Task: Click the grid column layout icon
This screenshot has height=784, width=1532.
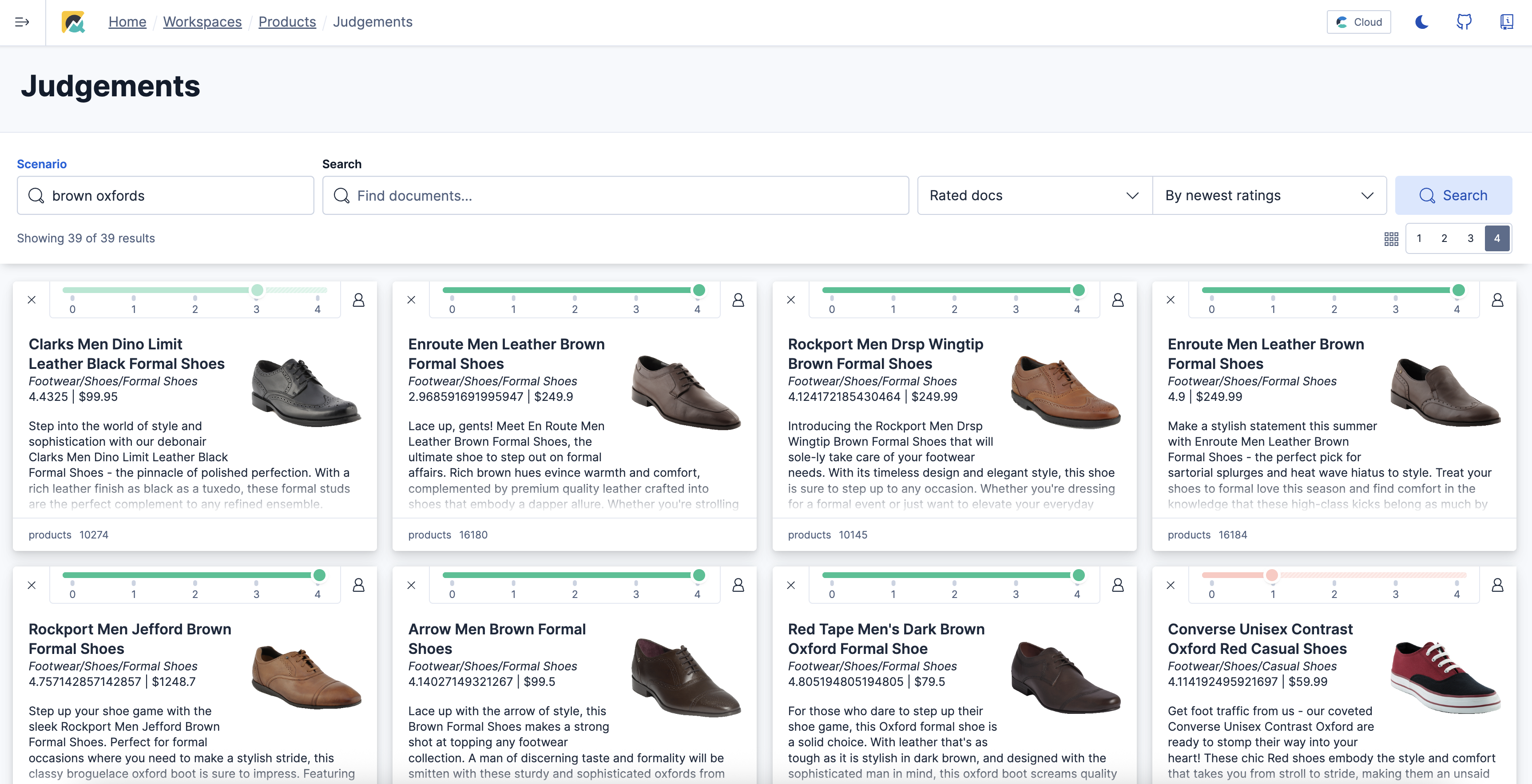Action: [x=1391, y=238]
